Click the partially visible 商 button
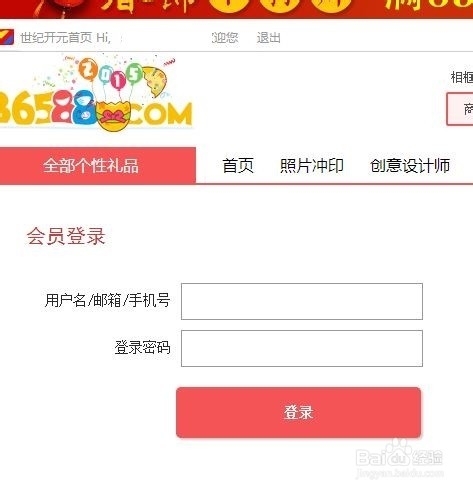 (x=460, y=109)
